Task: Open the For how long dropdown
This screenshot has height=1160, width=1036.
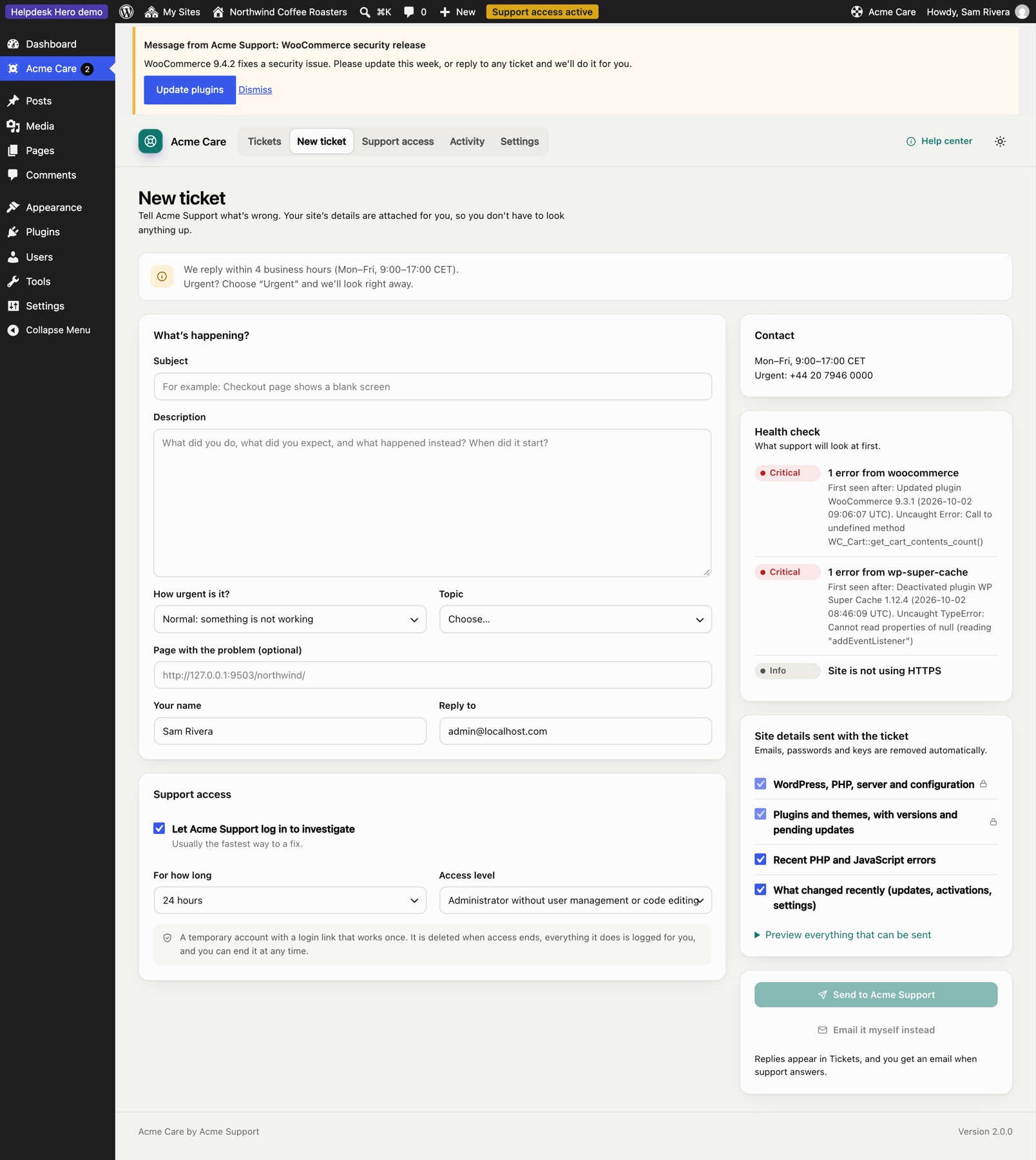Action: [x=290, y=900]
